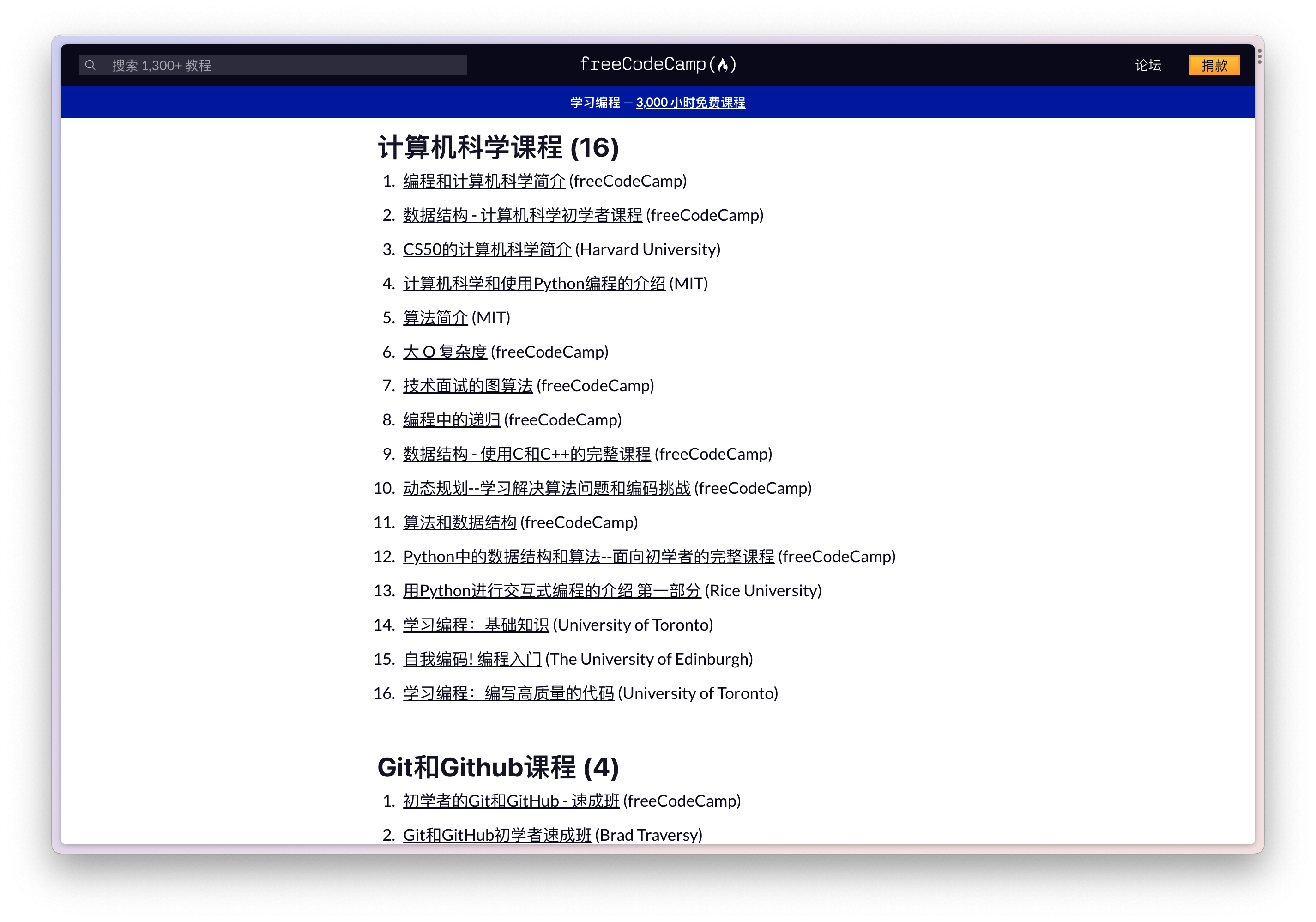
Task: Open the 学习编程：基础知识 Toronto link
Action: 476,625
